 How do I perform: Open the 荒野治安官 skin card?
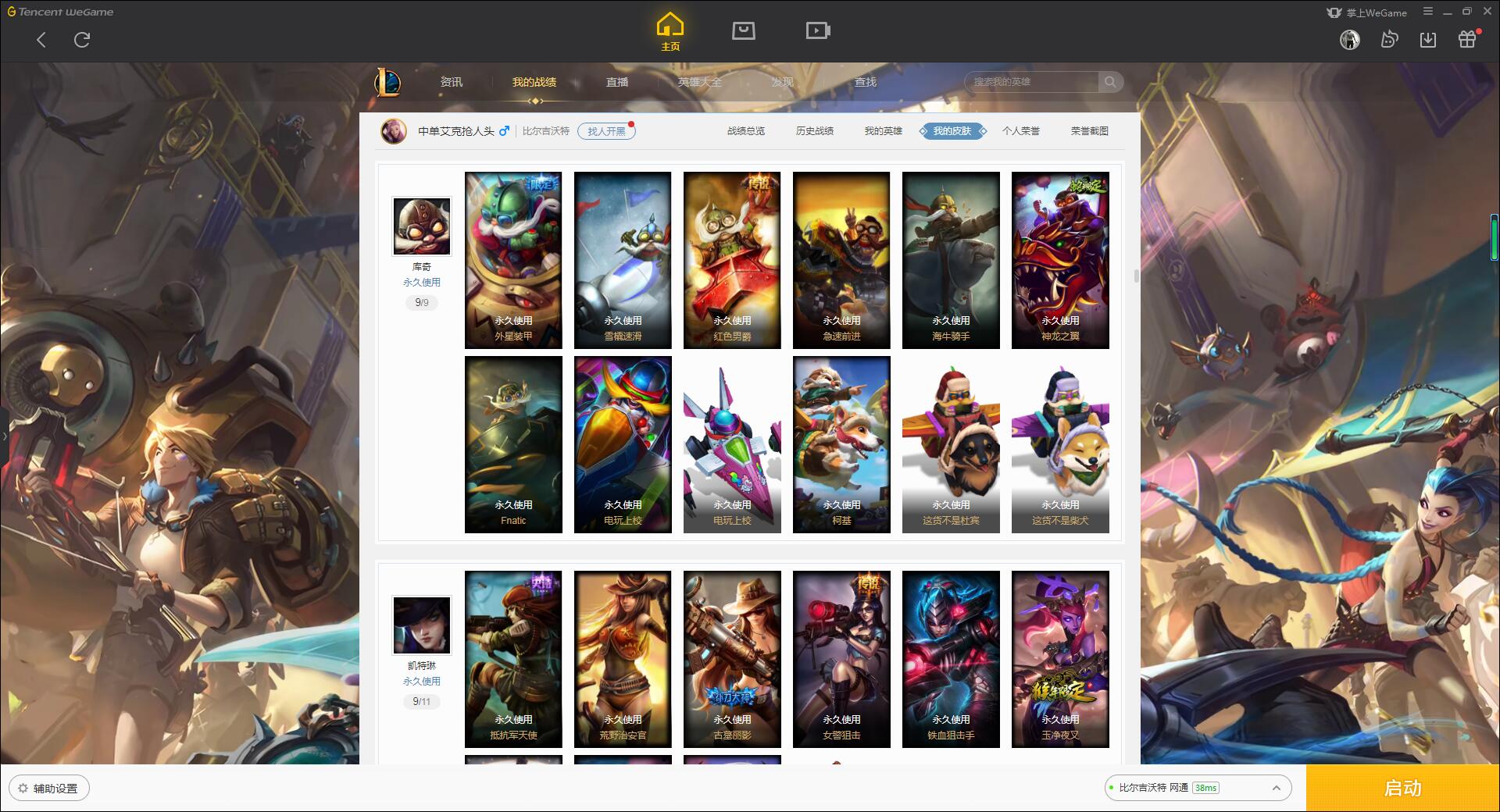623,659
